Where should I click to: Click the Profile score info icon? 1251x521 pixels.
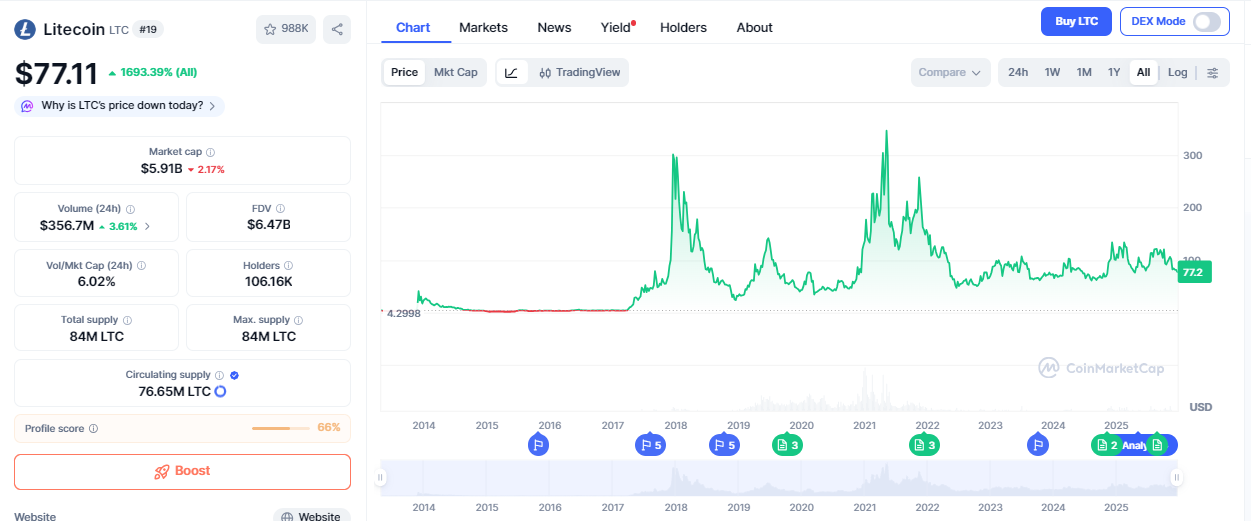pyautogui.click(x=93, y=428)
